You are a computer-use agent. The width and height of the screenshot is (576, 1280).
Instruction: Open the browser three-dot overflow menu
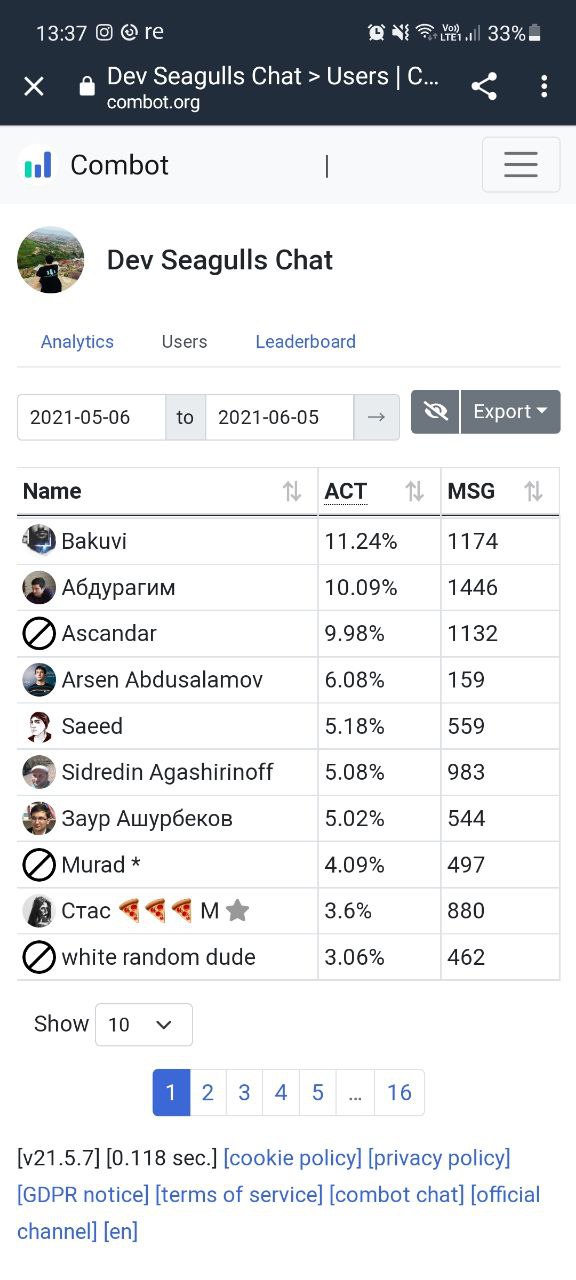coord(544,86)
